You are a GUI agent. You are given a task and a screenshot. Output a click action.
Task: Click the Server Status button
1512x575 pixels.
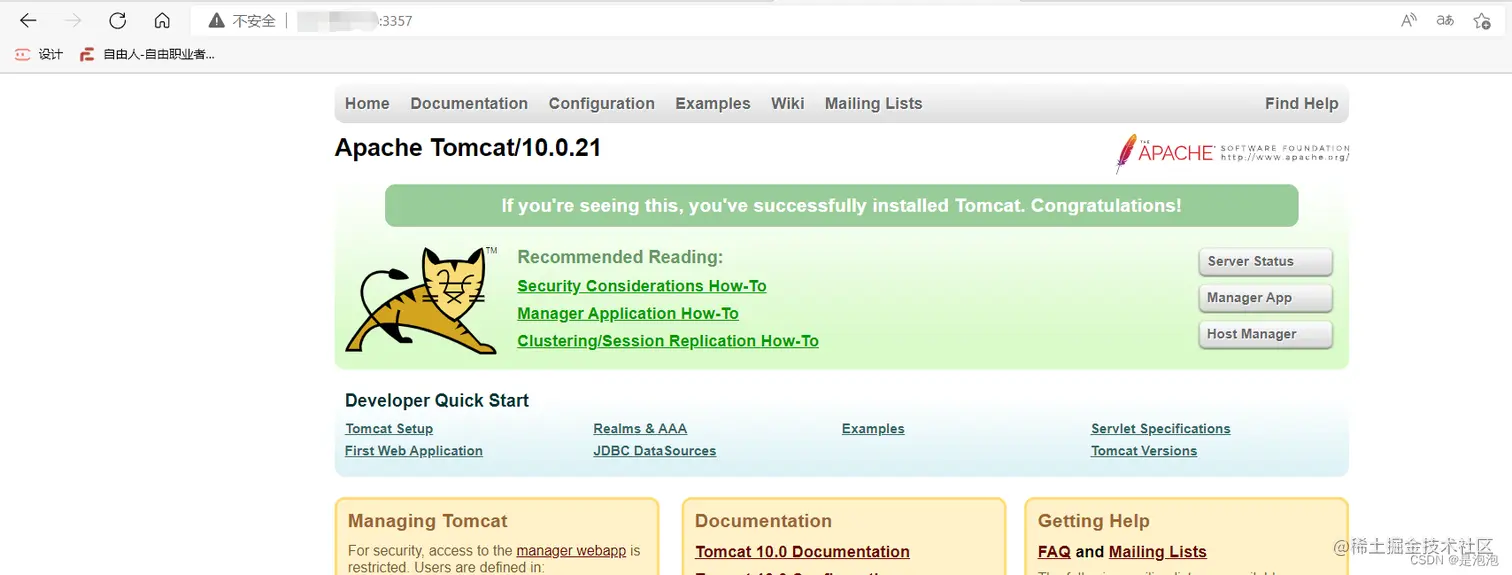pyautogui.click(x=1266, y=262)
